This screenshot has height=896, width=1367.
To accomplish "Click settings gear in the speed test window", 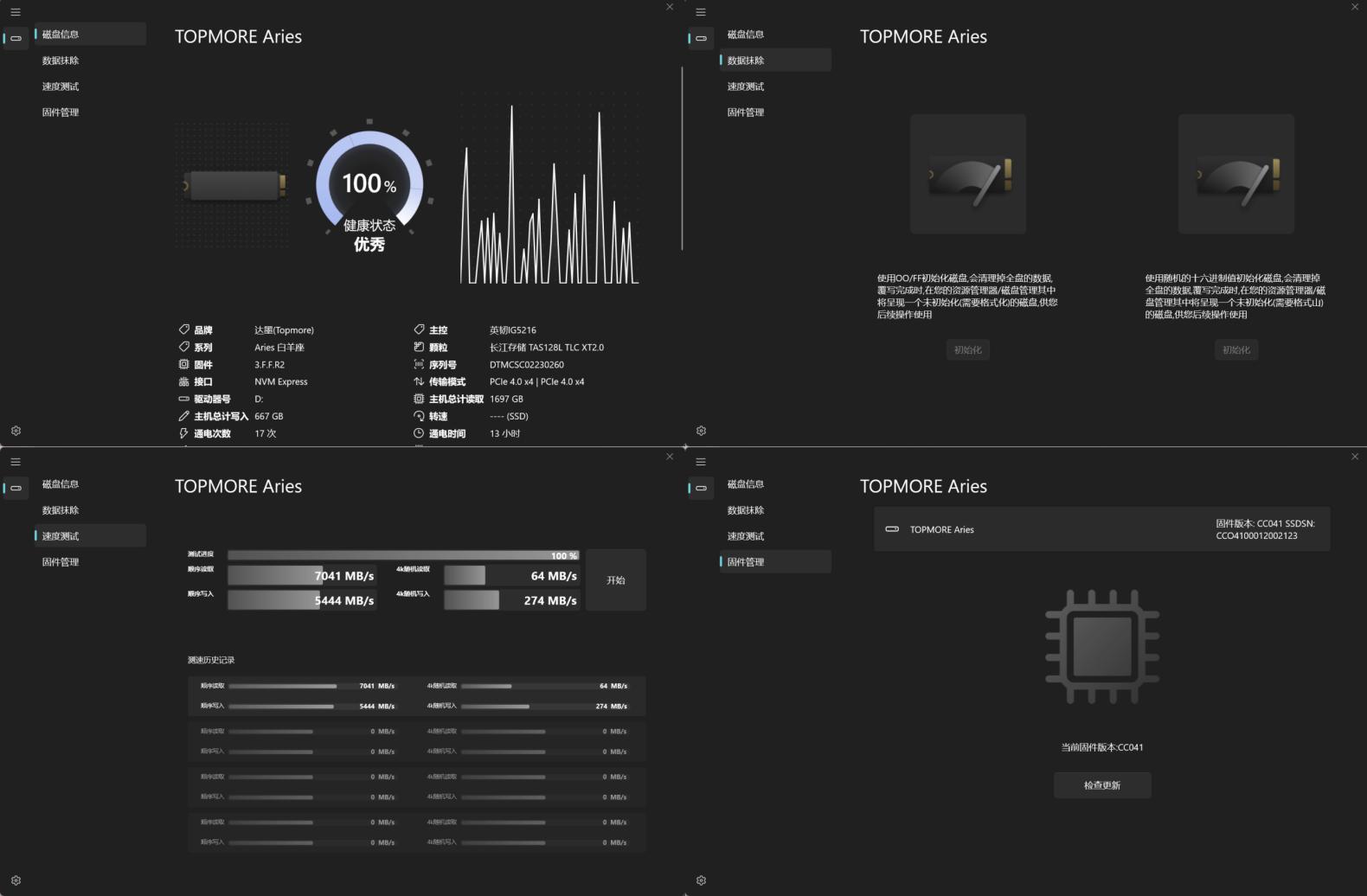I will click(16, 880).
